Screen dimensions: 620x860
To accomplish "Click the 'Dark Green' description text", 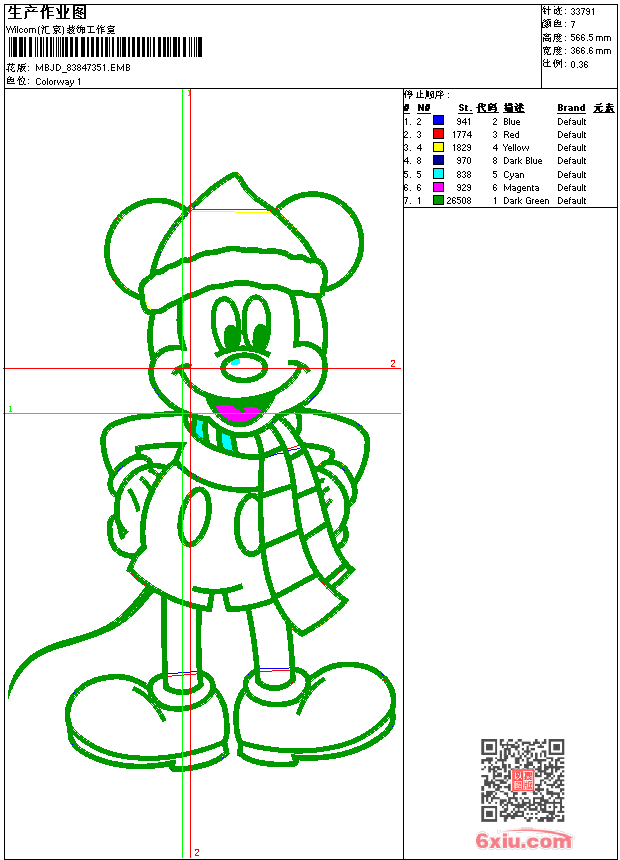I will [526, 201].
